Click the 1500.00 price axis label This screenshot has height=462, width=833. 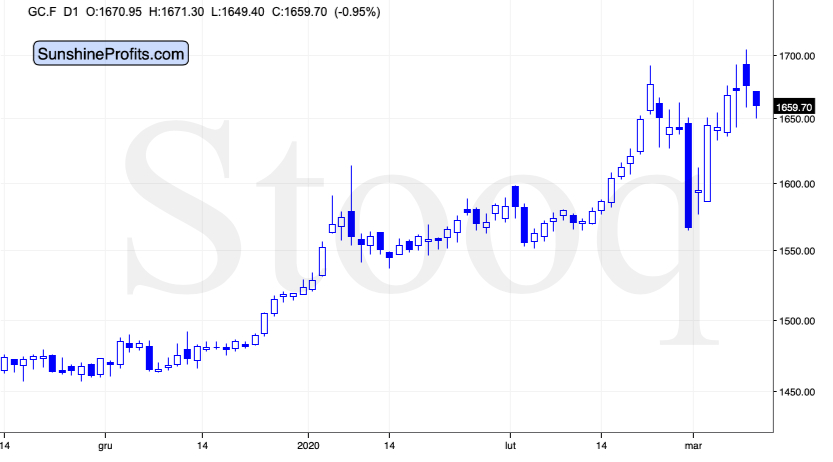click(x=797, y=321)
